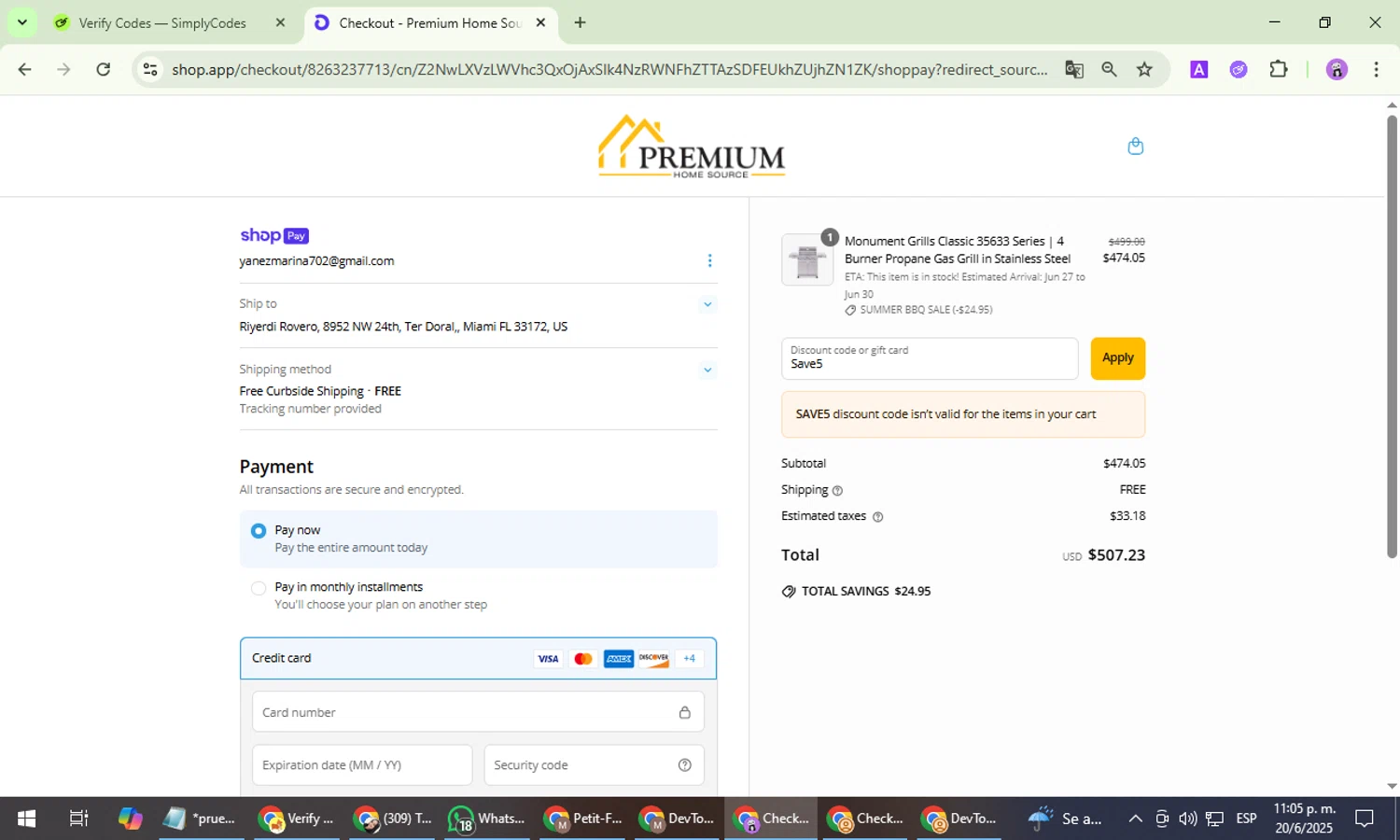Close the Checkout tab
1400x840 pixels.
click(540, 22)
